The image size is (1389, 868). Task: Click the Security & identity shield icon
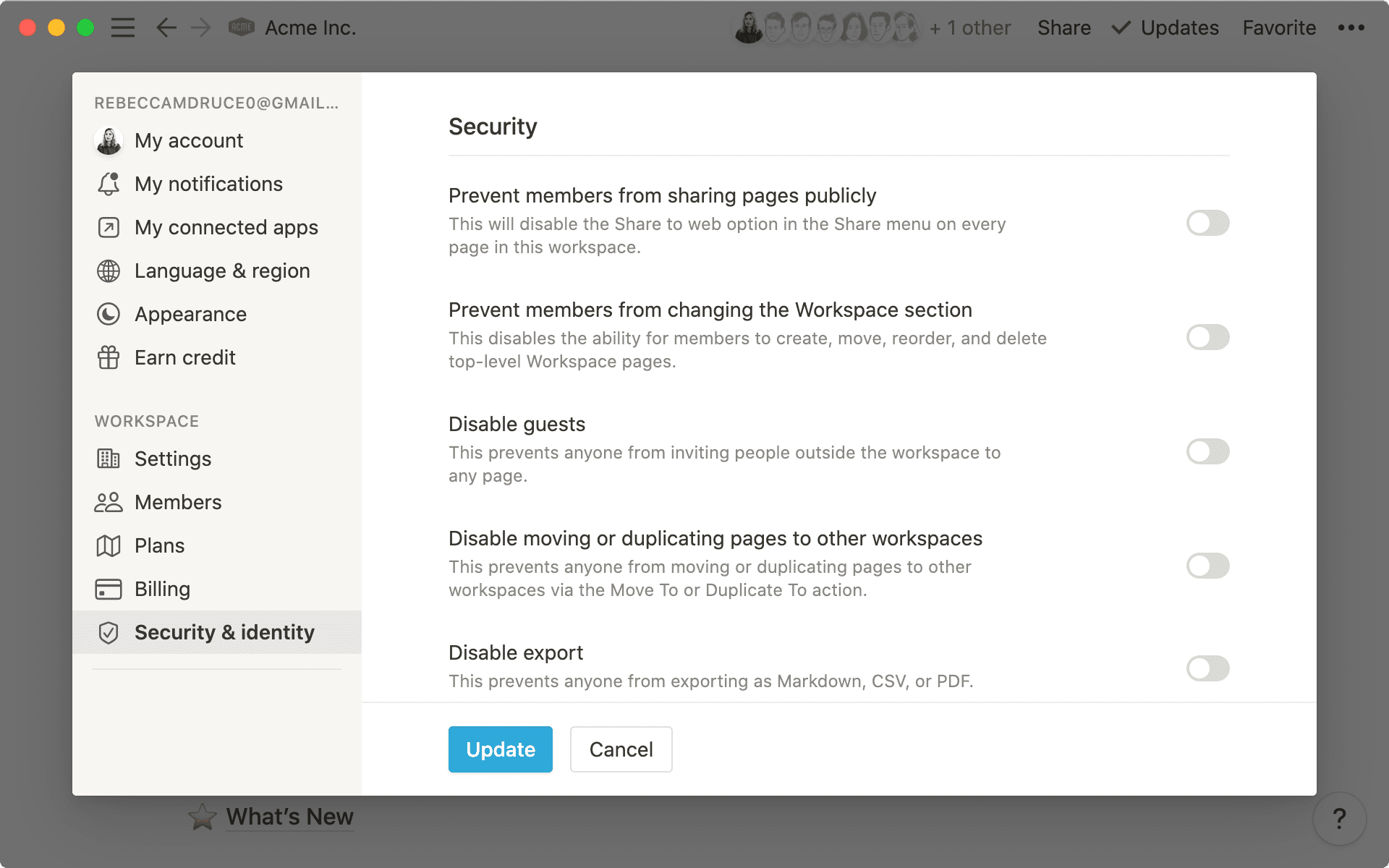point(108,632)
